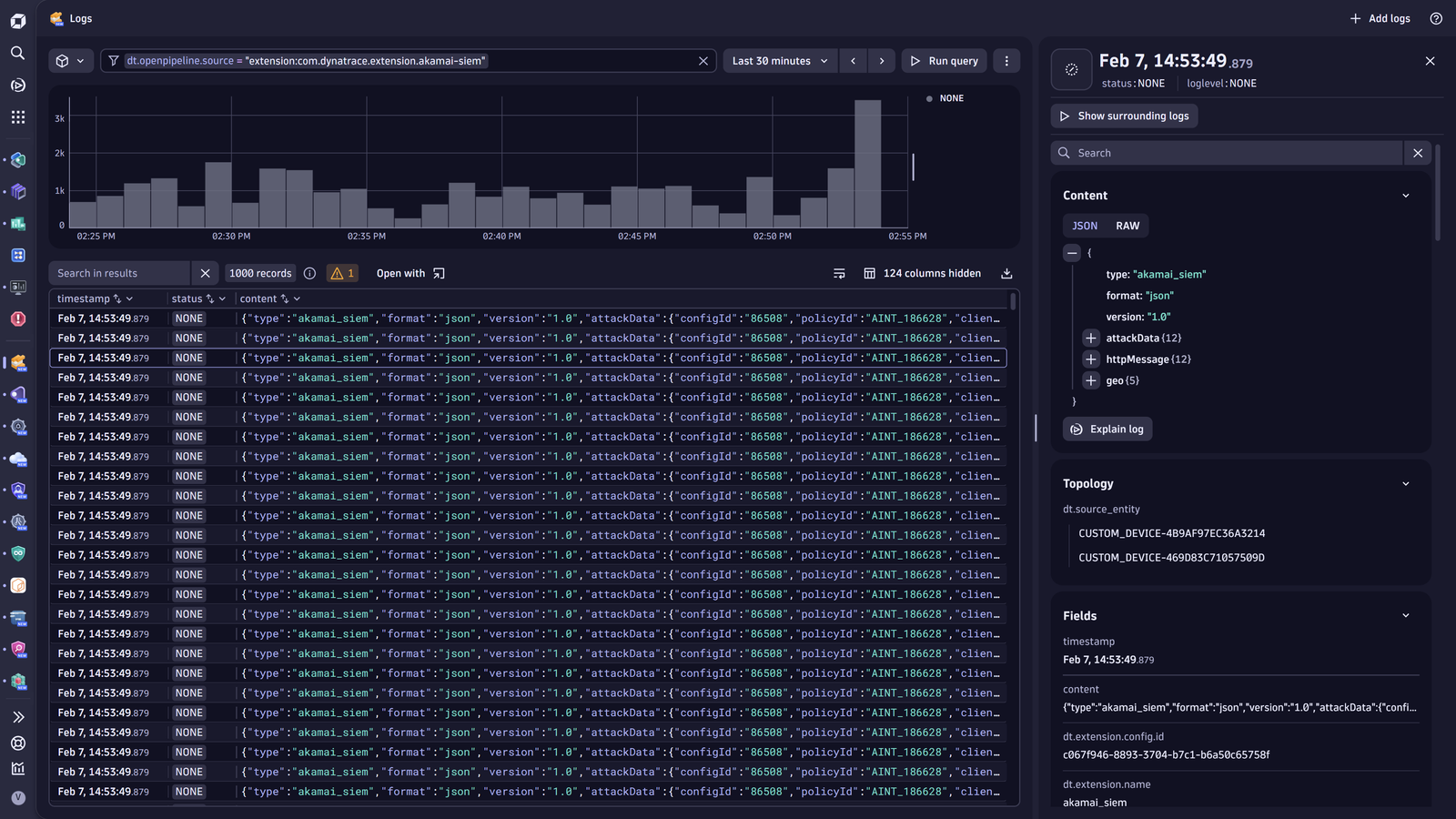Click the Explain log button

[1107, 430]
